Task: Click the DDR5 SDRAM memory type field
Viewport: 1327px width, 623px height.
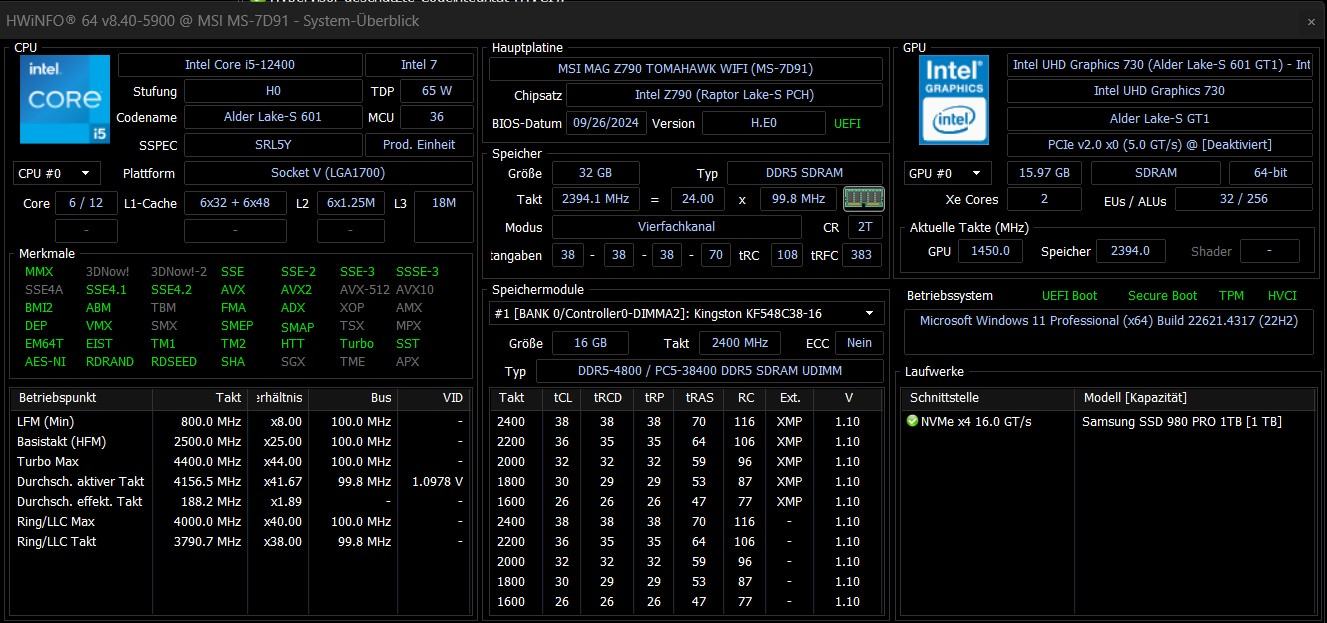Action: tap(804, 173)
